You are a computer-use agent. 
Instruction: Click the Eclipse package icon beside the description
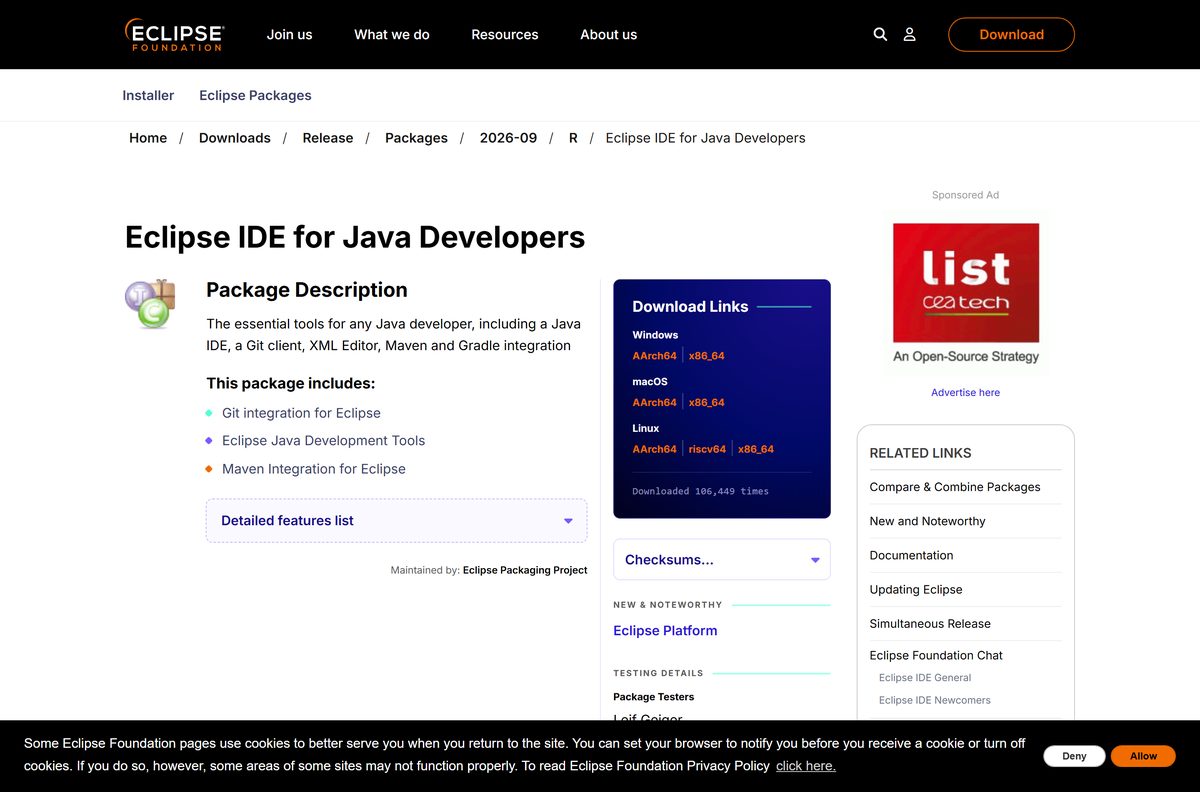click(x=150, y=304)
